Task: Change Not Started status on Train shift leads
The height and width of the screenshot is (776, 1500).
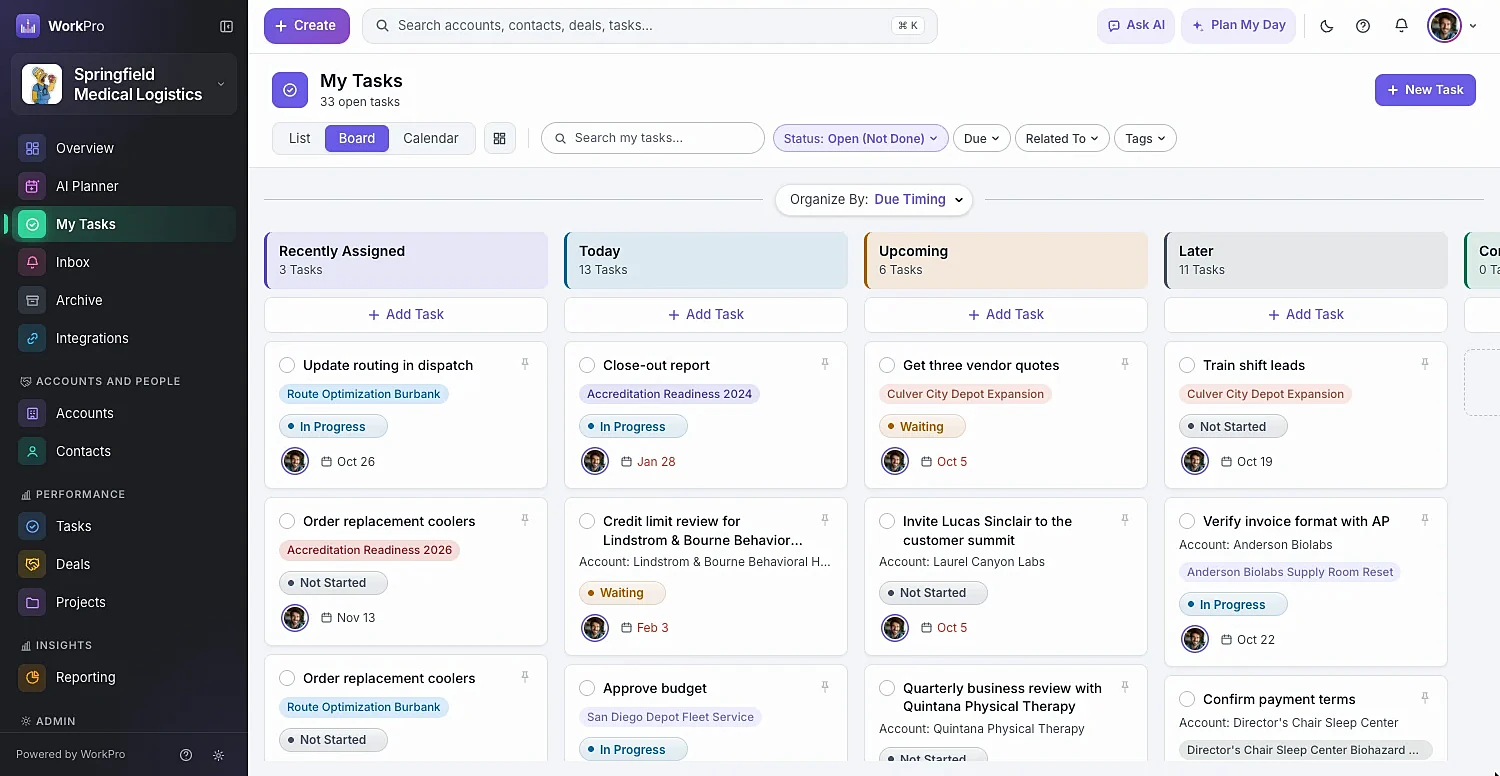Action: click(x=1233, y=426)
